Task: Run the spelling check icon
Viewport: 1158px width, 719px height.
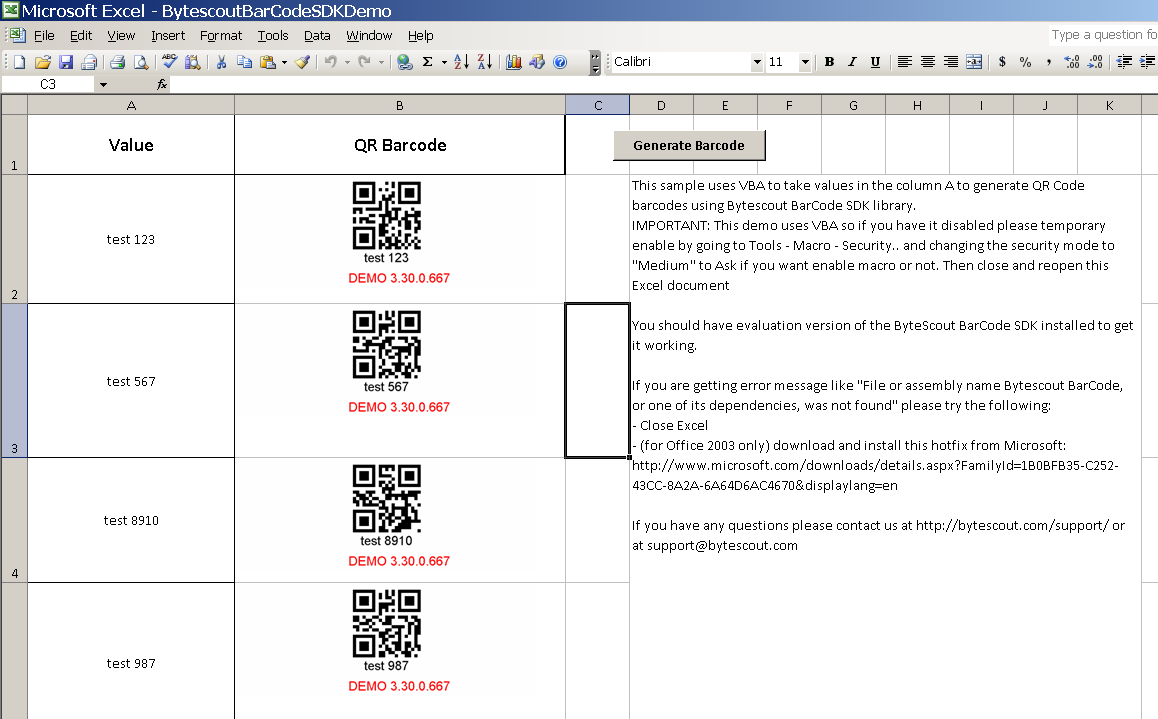Action: [x=169, y=62]
